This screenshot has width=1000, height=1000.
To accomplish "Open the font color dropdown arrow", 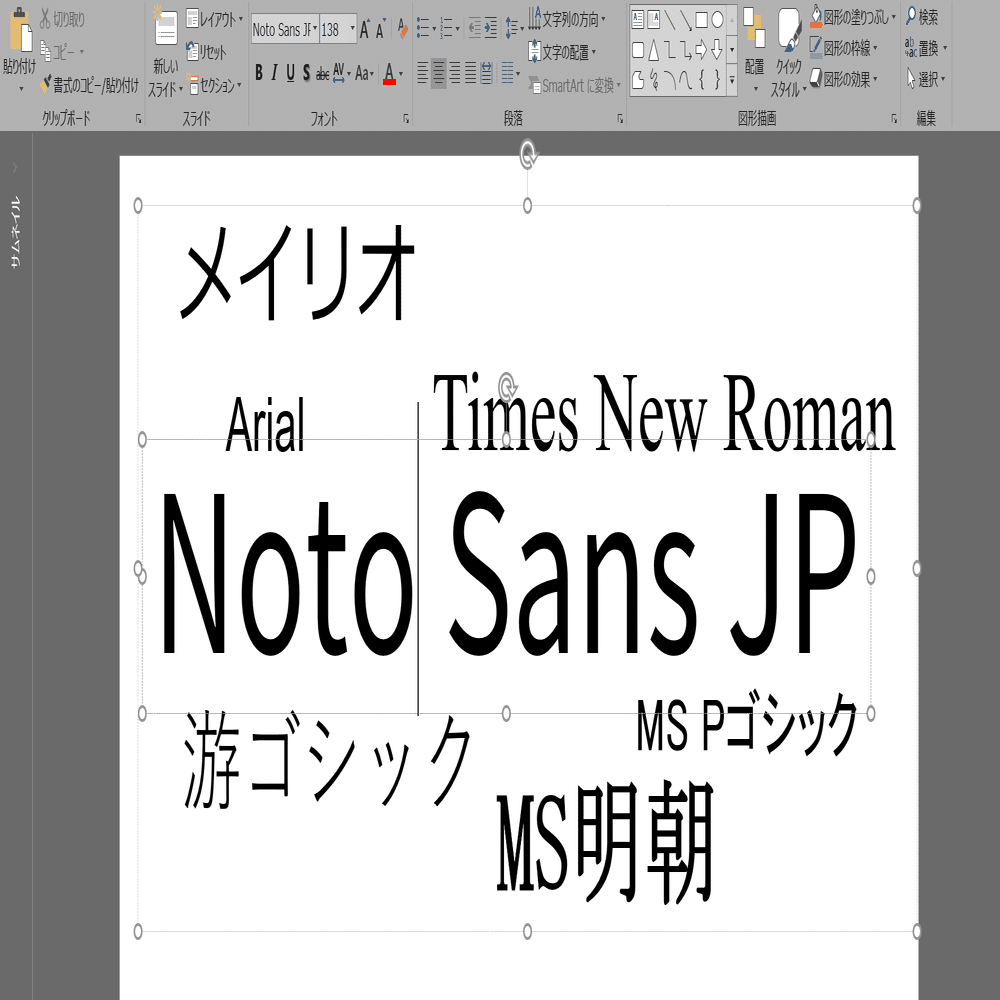I will (401, 74).
